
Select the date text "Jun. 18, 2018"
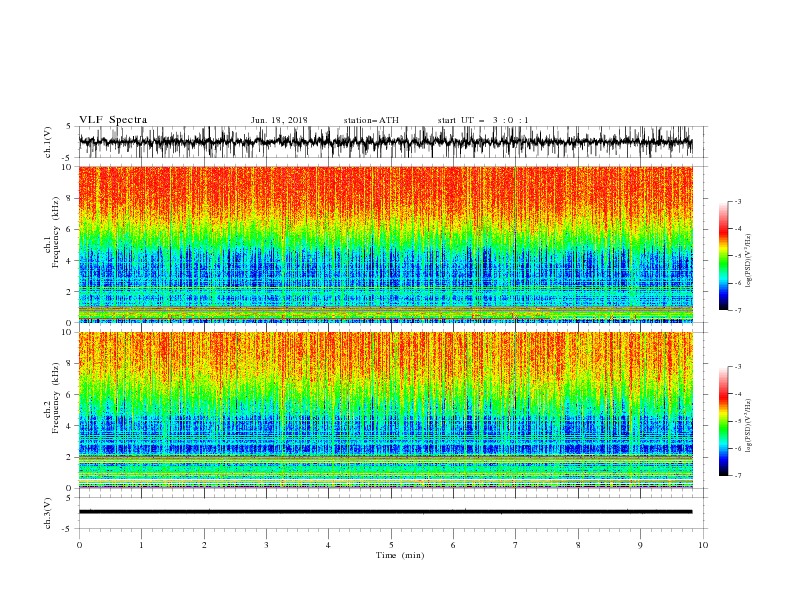click(279, 120)
